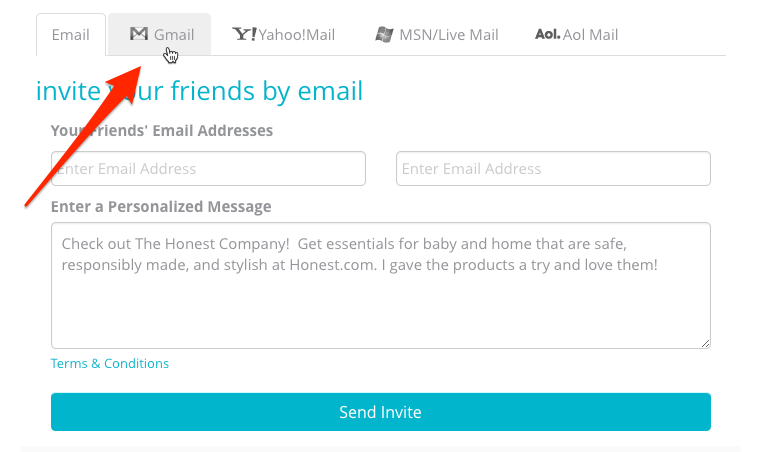Focus the left Enter Email Address field

208,168
